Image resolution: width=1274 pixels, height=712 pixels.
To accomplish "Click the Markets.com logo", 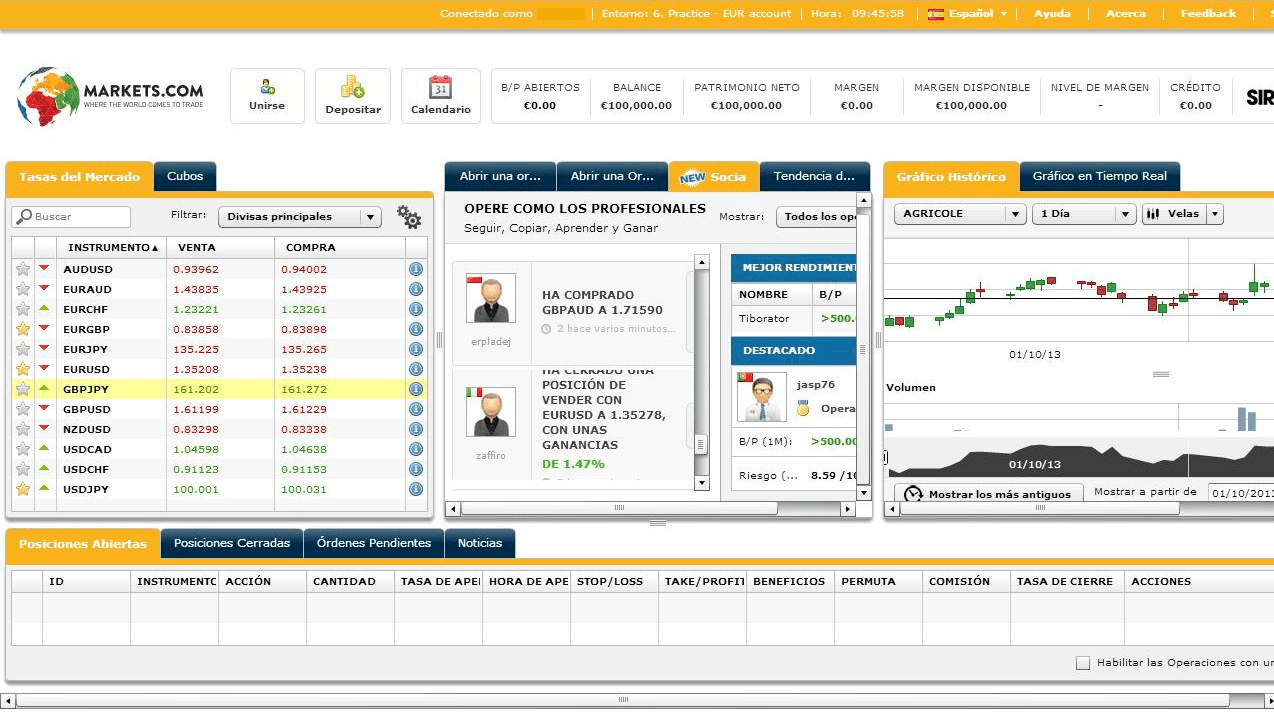I will pyautogui.click(x=110, y=96).
